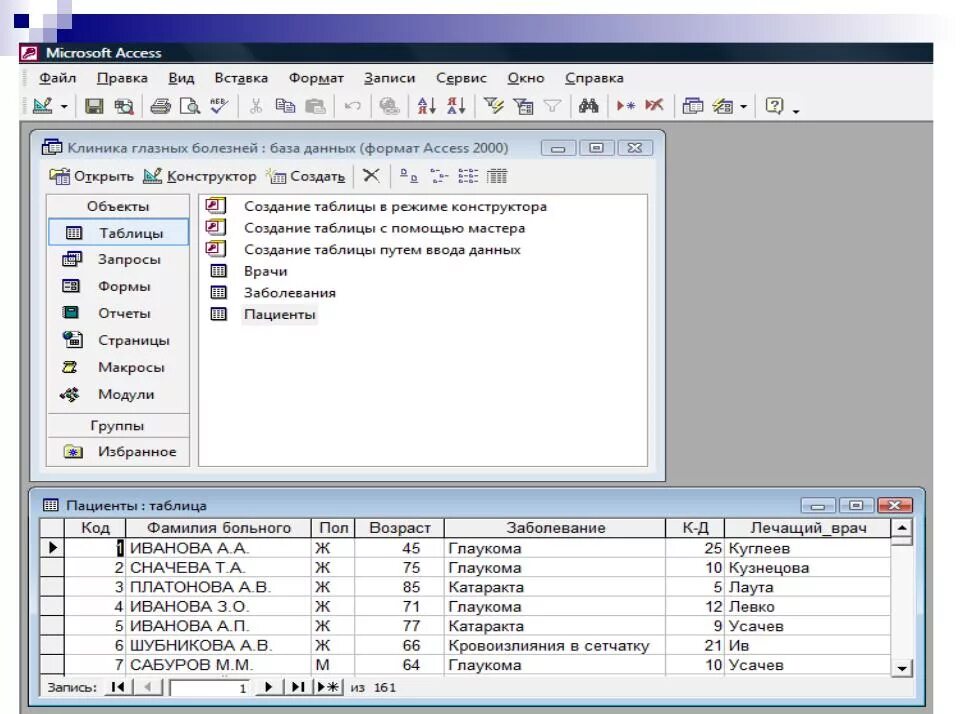Open the Сервис menu
Screen dimensions: 960x714
[x=461, y=78]
